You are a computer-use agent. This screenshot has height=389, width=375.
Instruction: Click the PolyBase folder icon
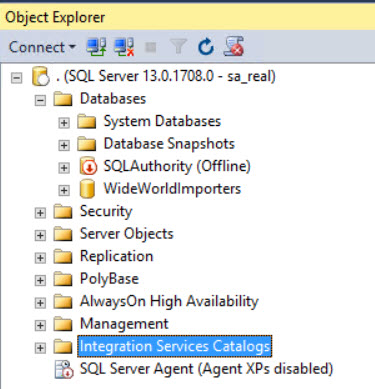point(63,279)
